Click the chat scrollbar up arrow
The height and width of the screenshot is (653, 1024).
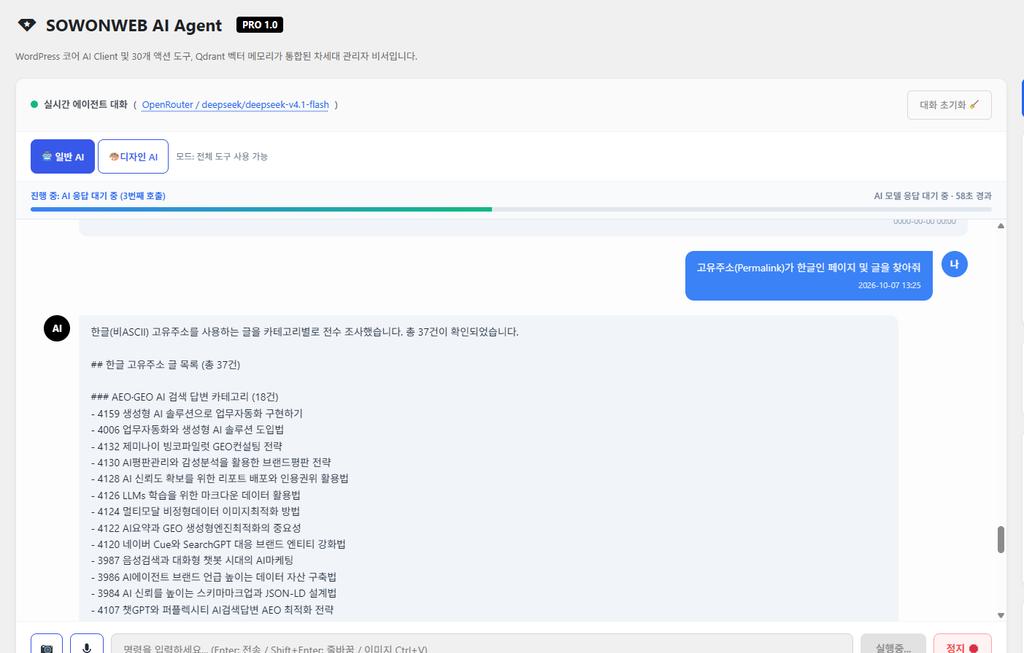point(1000,226)
